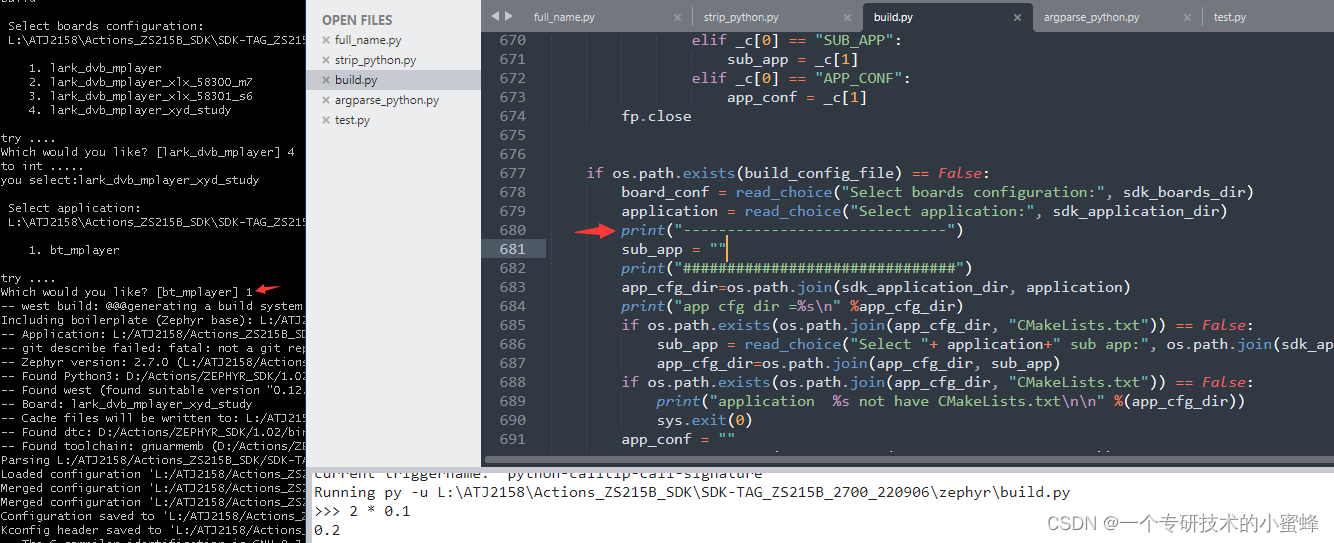Viewport: 1334px width, 543px height.
Task: Switch to the strip_python.py tab
Action: pyautogui.click(x=741, y=17)
